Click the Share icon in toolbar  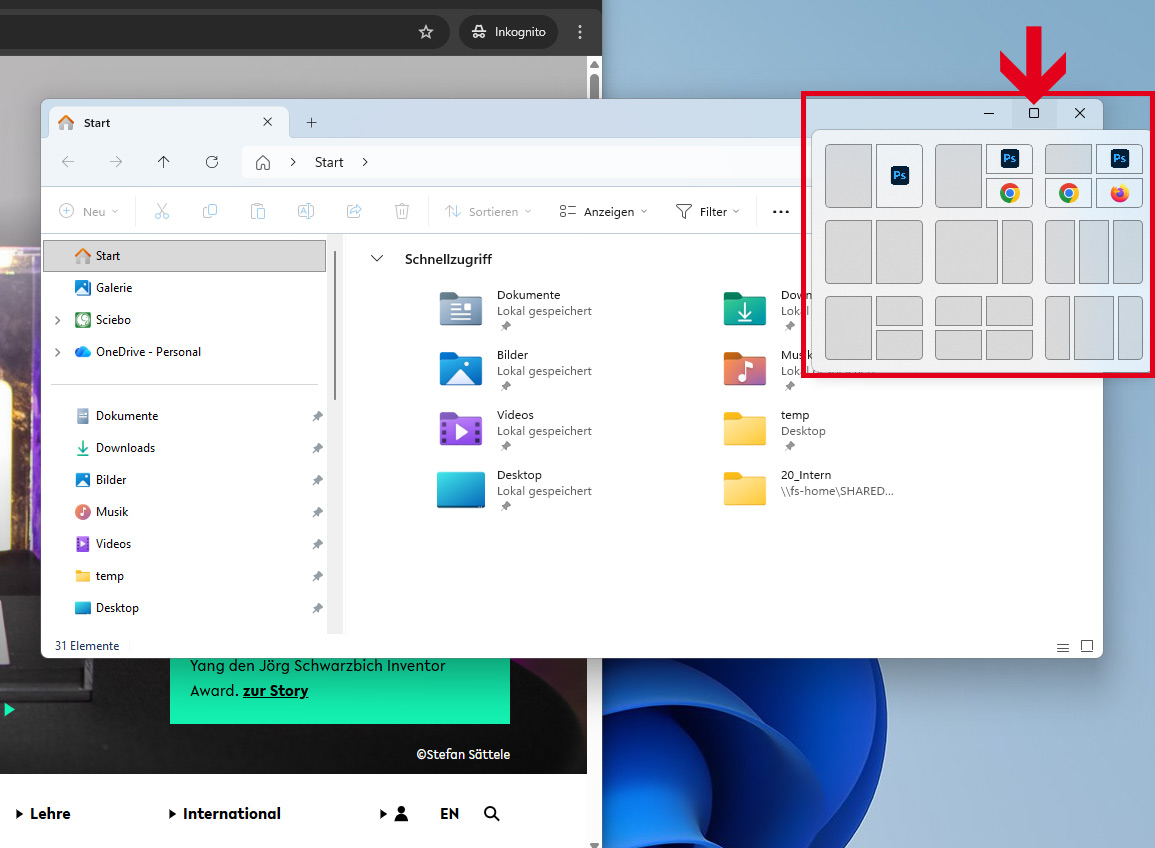(354, 211)
